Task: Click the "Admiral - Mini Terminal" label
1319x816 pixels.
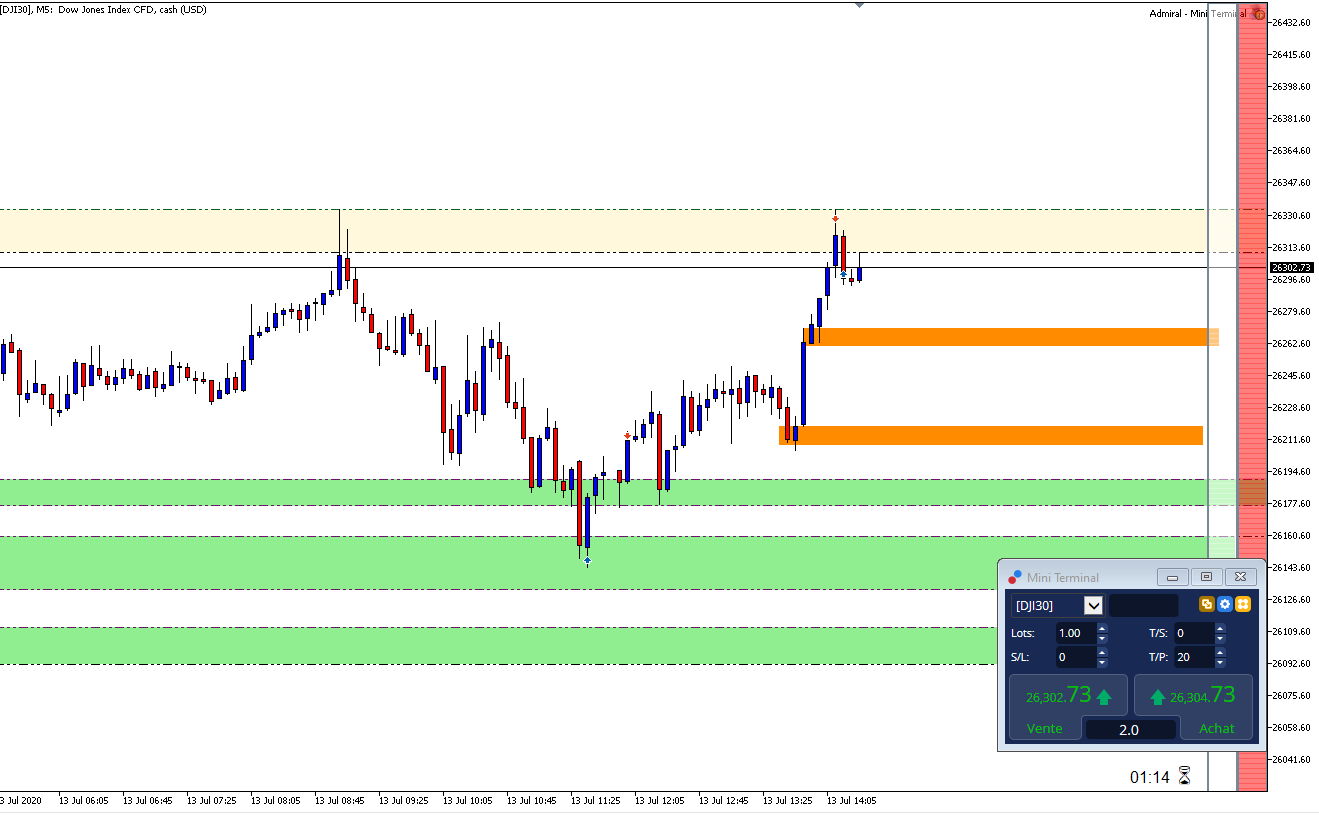Action: 1198,14
